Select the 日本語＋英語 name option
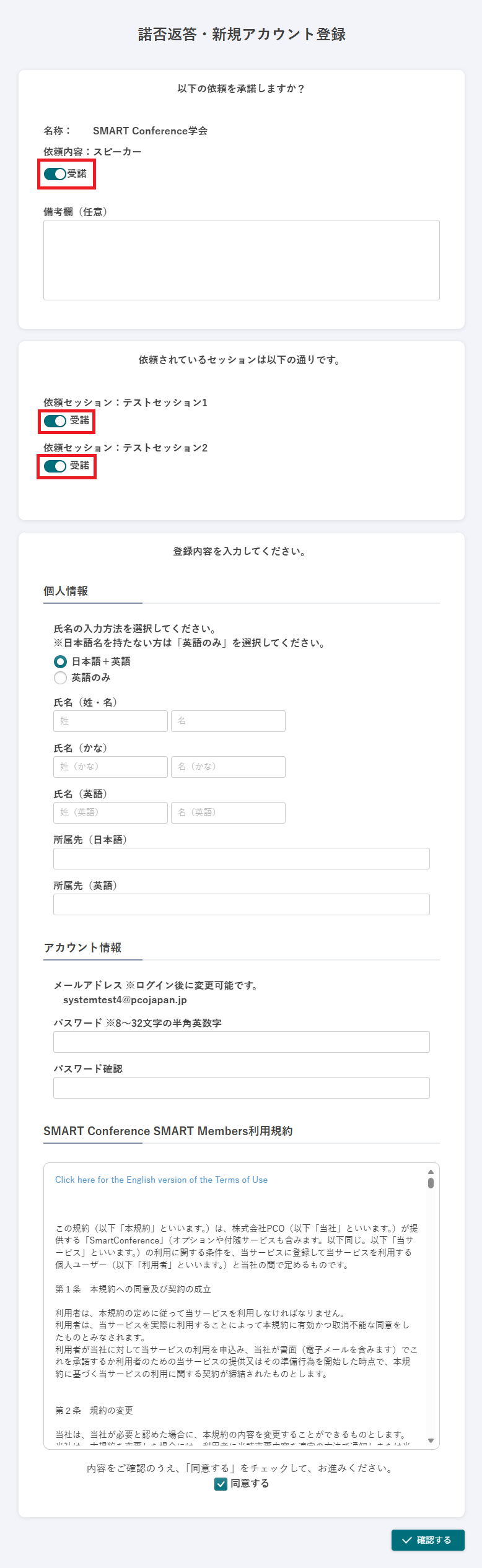Image resolution: width=482 pixels, height=1568 pixels. click(60, 661)
